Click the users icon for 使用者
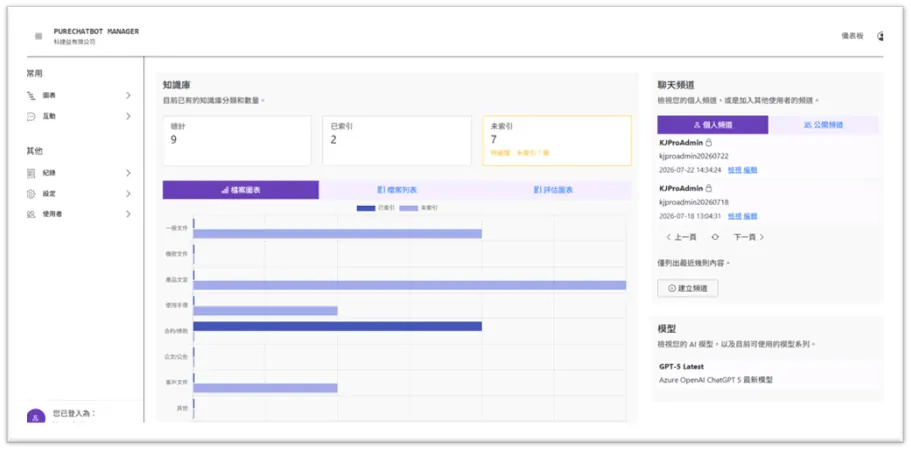 pyautogui.click(x=31, y=214)
